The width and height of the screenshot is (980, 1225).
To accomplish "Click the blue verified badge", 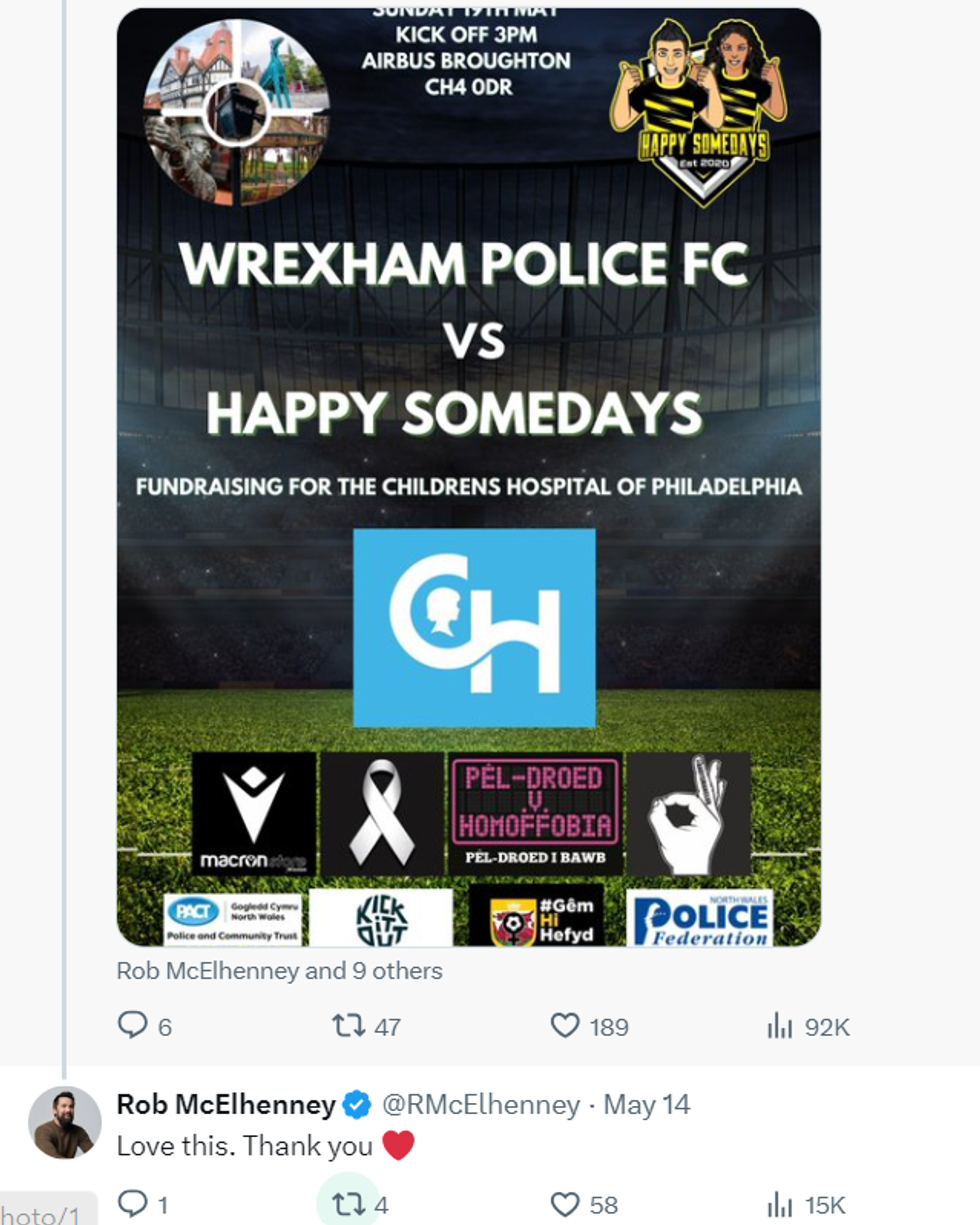I will [356, 1105].
